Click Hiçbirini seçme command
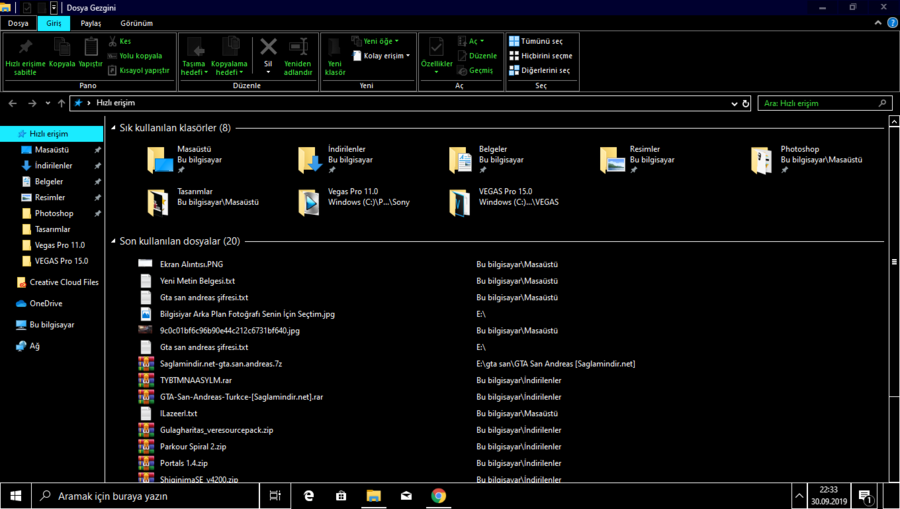 click(541, 56)
